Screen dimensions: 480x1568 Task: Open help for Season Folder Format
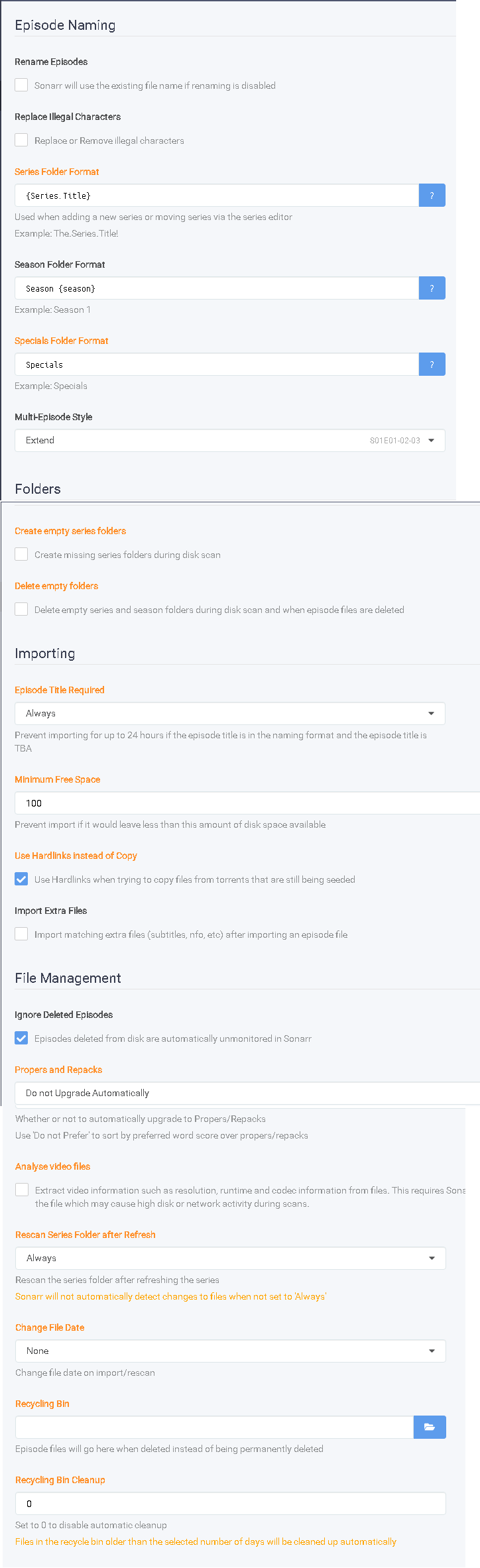(x=432, y=288)
